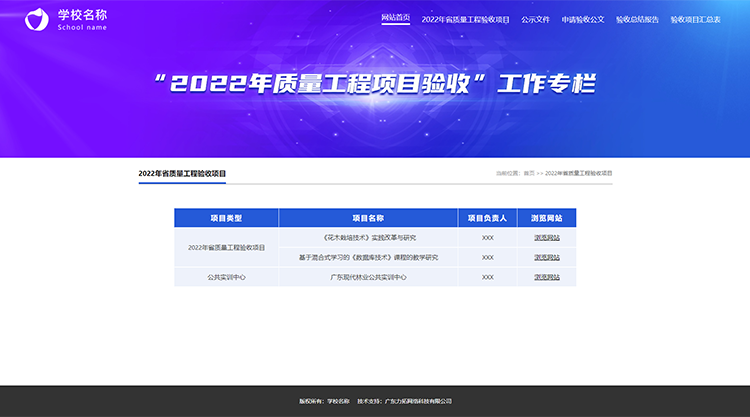
Task: Select the 2022年省质量工程验收项目 section tab heading
Action: (x=182, y=174)
